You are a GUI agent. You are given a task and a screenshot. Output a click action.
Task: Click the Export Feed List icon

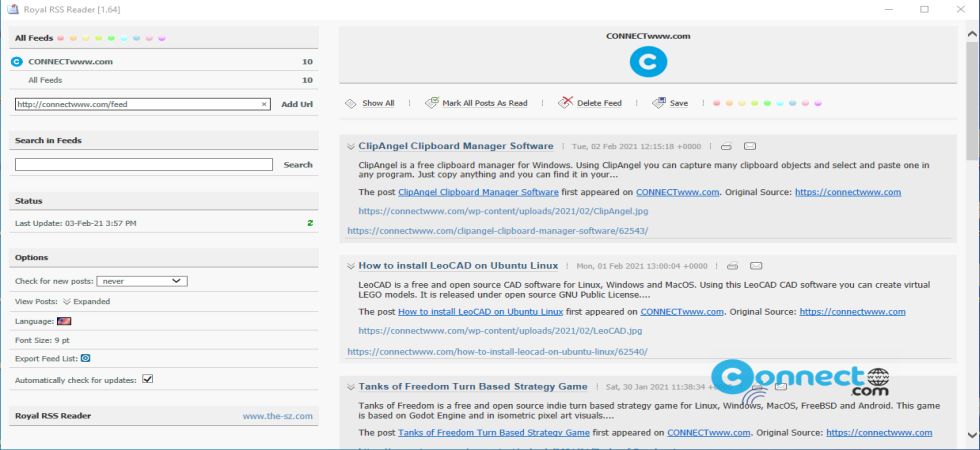86,359
